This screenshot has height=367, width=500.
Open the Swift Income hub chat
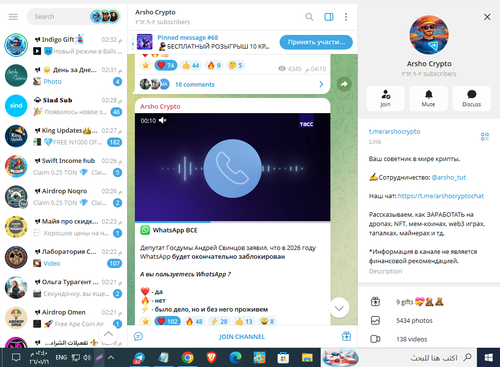point(63,166)
